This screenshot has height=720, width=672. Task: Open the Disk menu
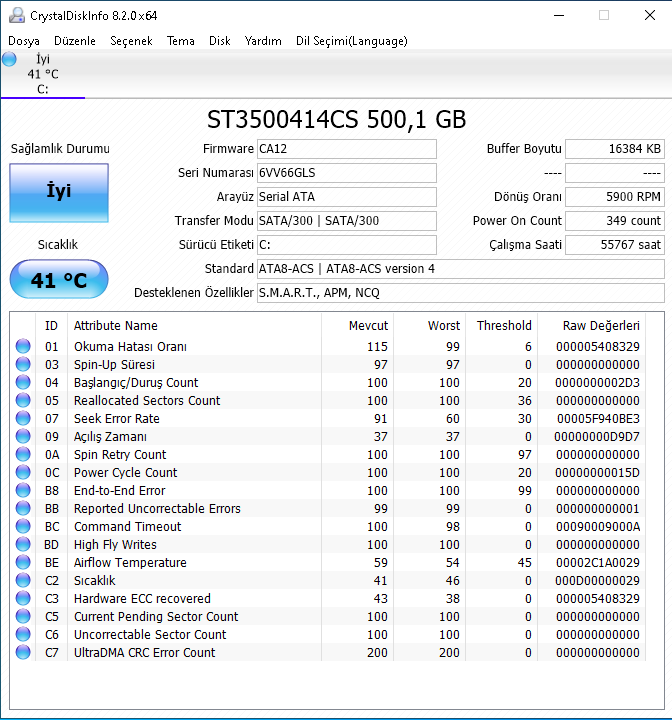(220, 41)
